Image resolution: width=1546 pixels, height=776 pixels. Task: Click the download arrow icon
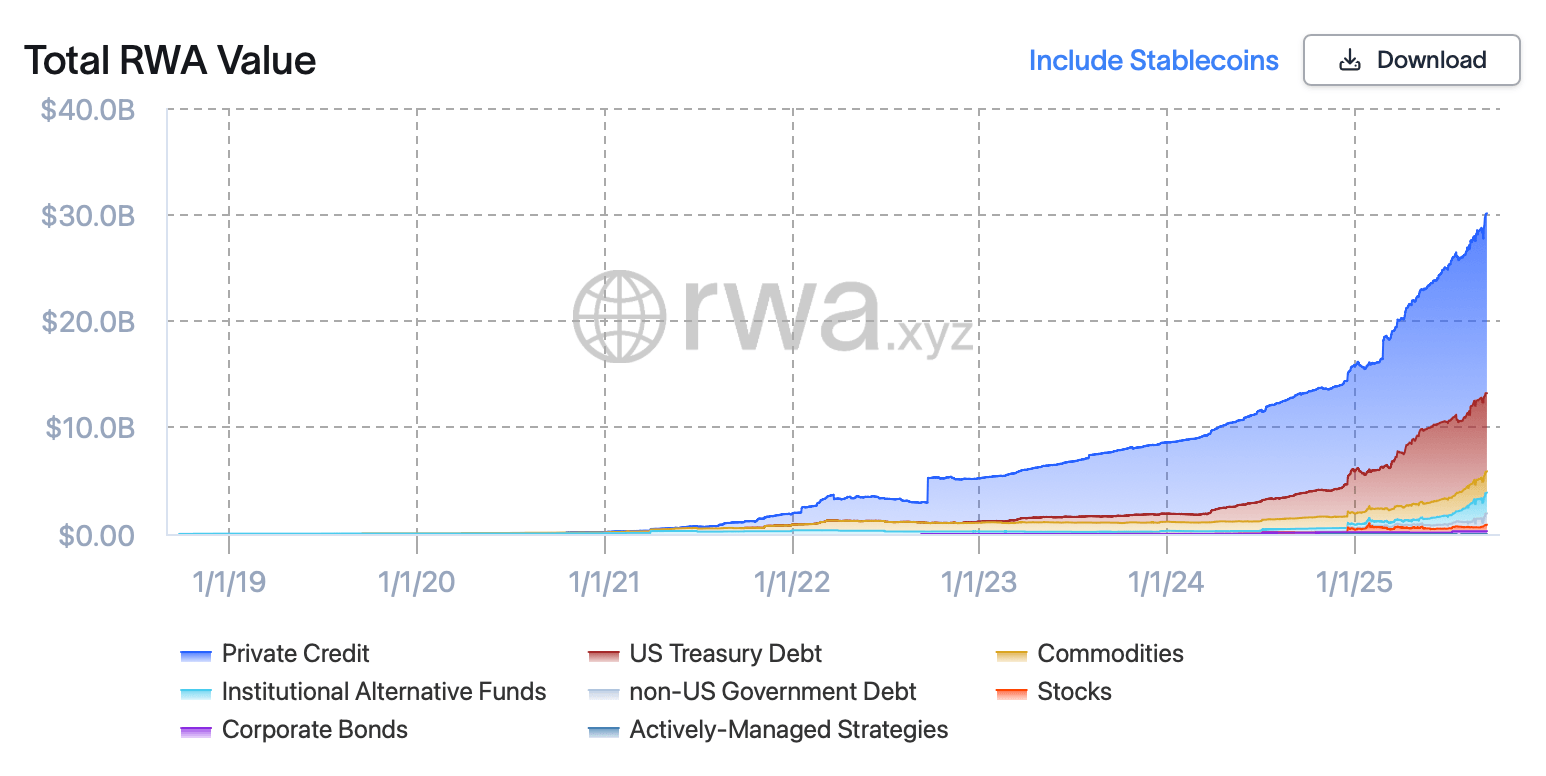point(1349,60)
